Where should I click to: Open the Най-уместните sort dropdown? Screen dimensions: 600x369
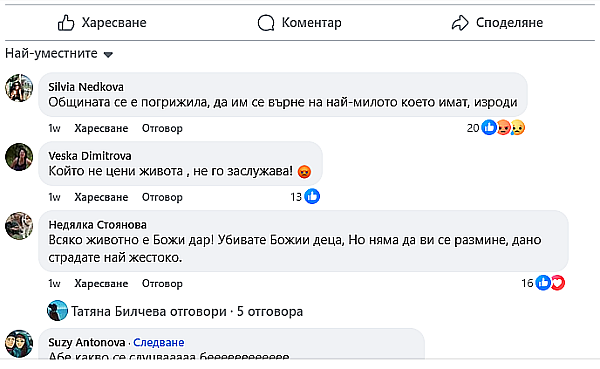click(x=59, y=54)
